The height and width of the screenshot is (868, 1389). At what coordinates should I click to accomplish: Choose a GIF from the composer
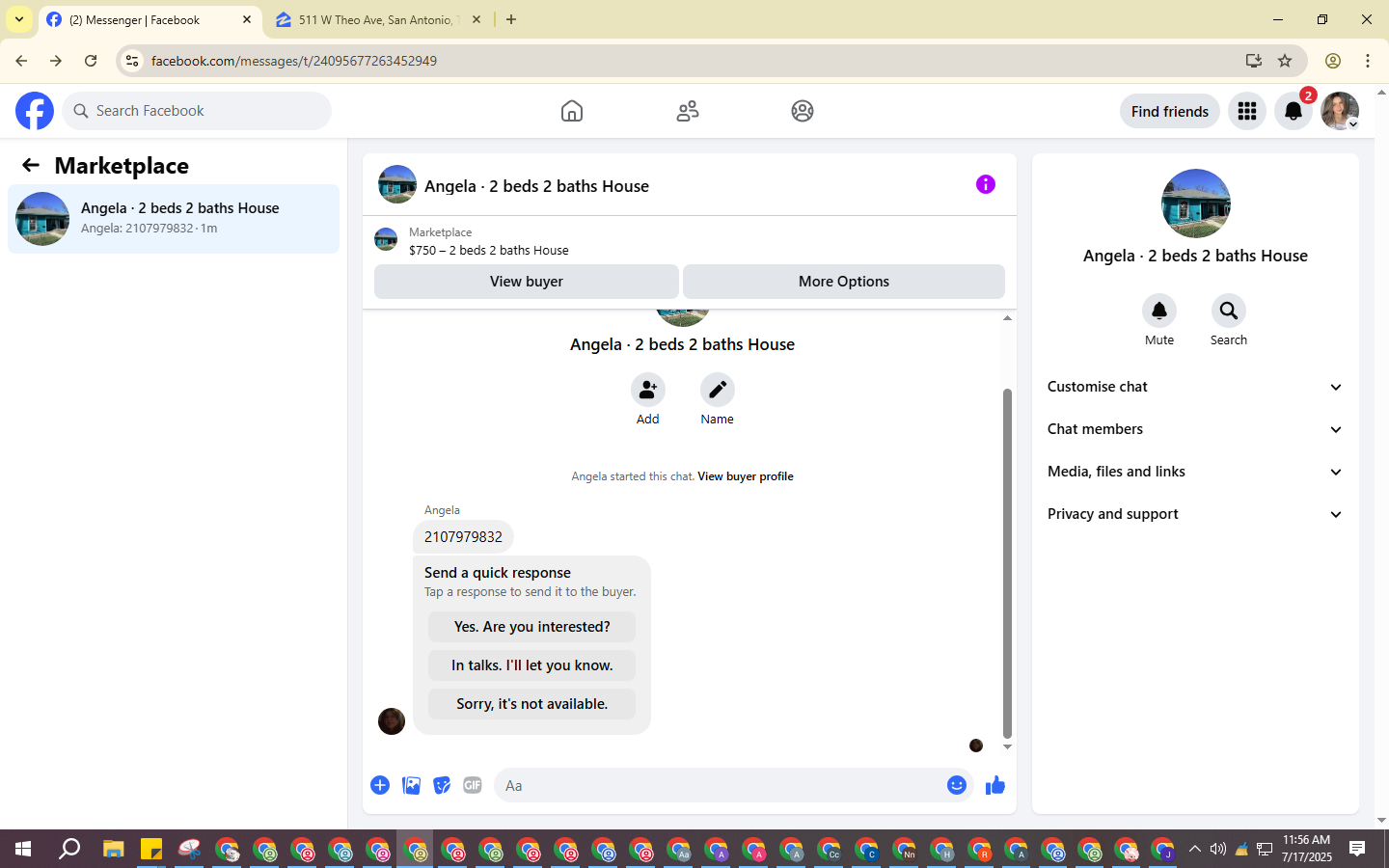click(x=473, y=785)
